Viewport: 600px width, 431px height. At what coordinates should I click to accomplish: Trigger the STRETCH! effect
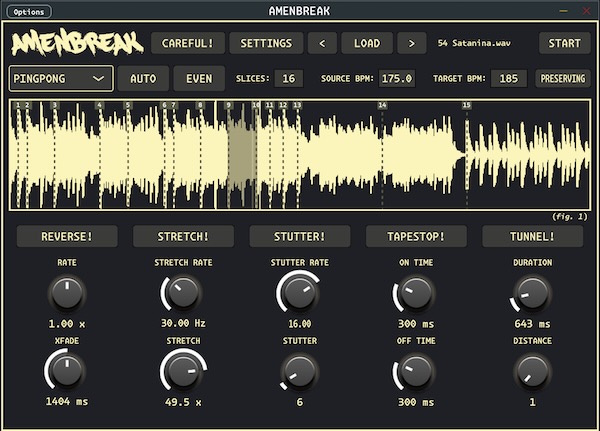[x=183, y=237]
